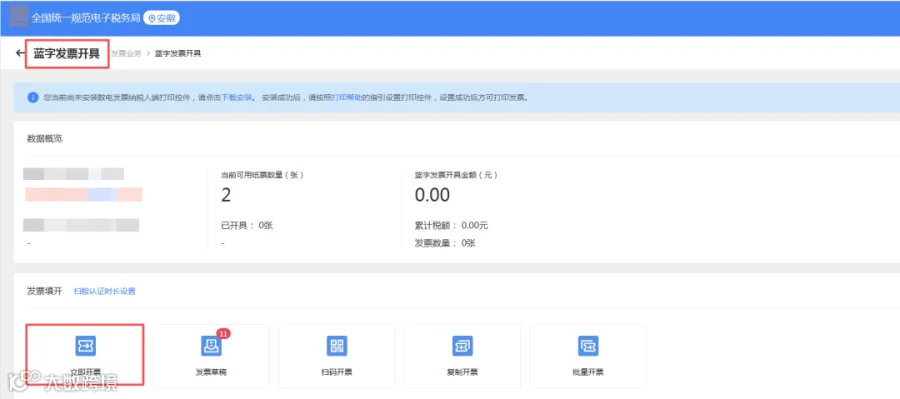Click the 0.00 amount value
900x399 pixels.
pos(432,195)
